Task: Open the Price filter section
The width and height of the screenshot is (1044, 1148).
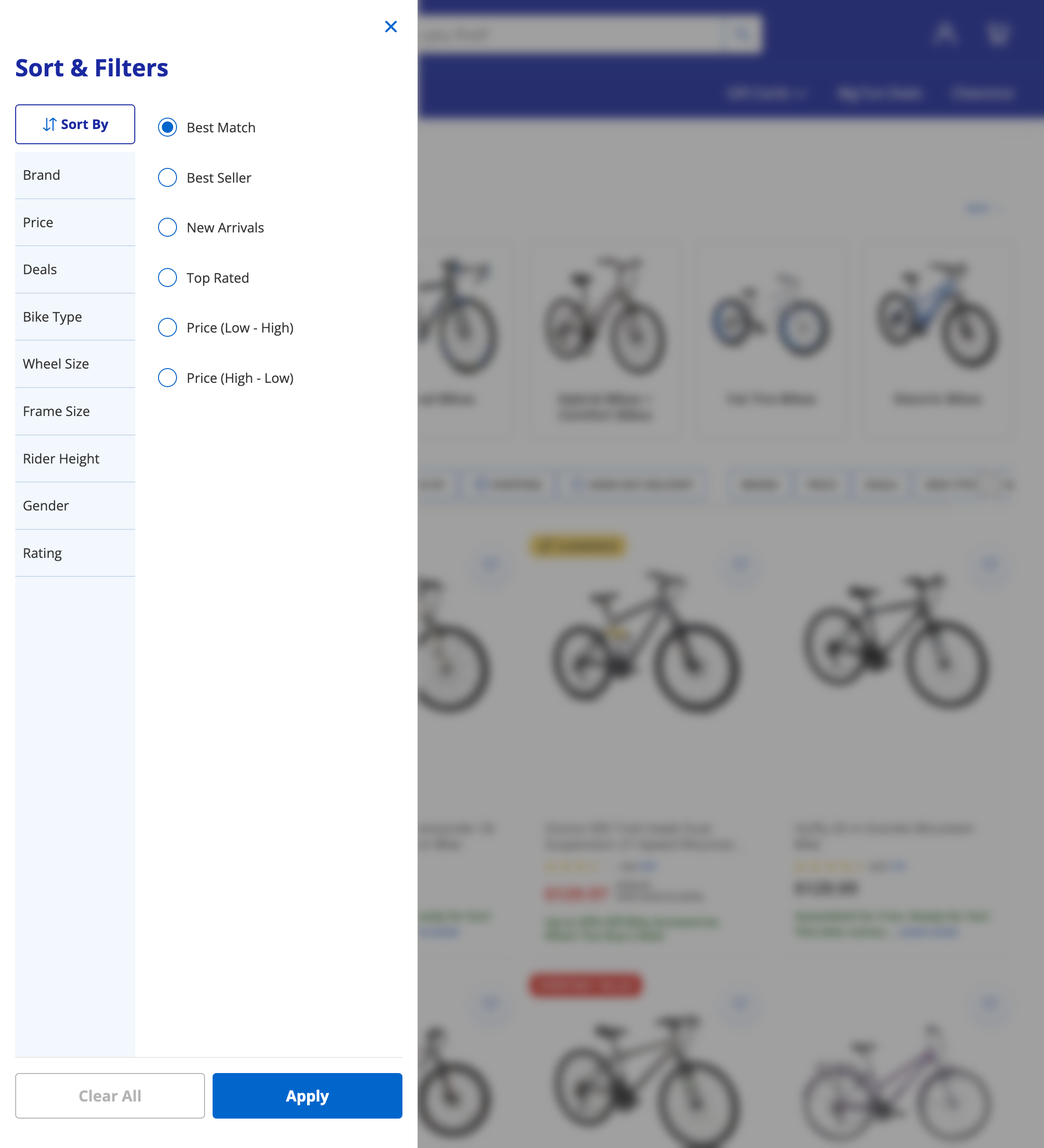Action: click(x=75, y=222)
